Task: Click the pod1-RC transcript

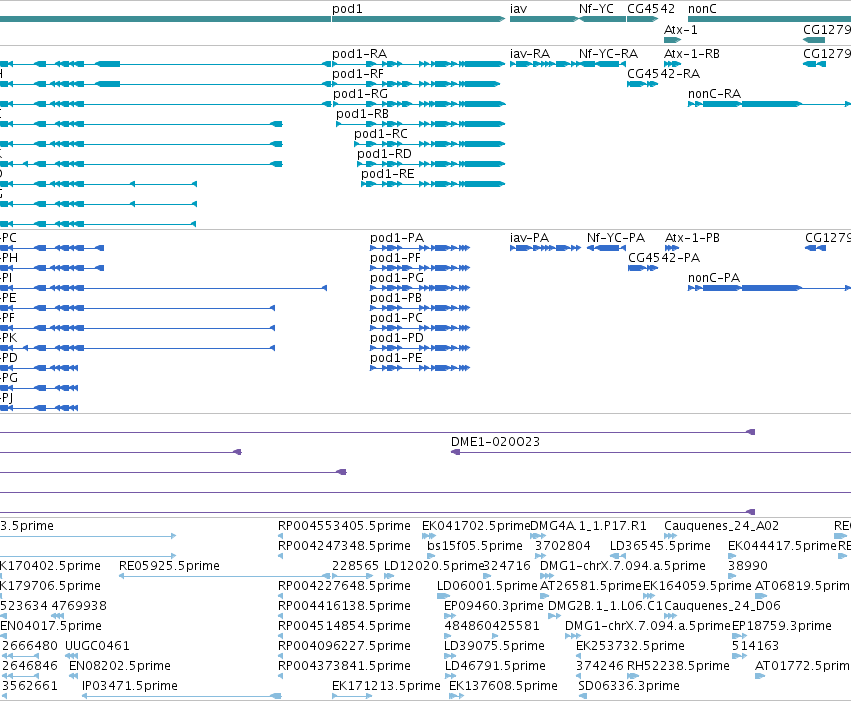Action: tap(430, 144)
